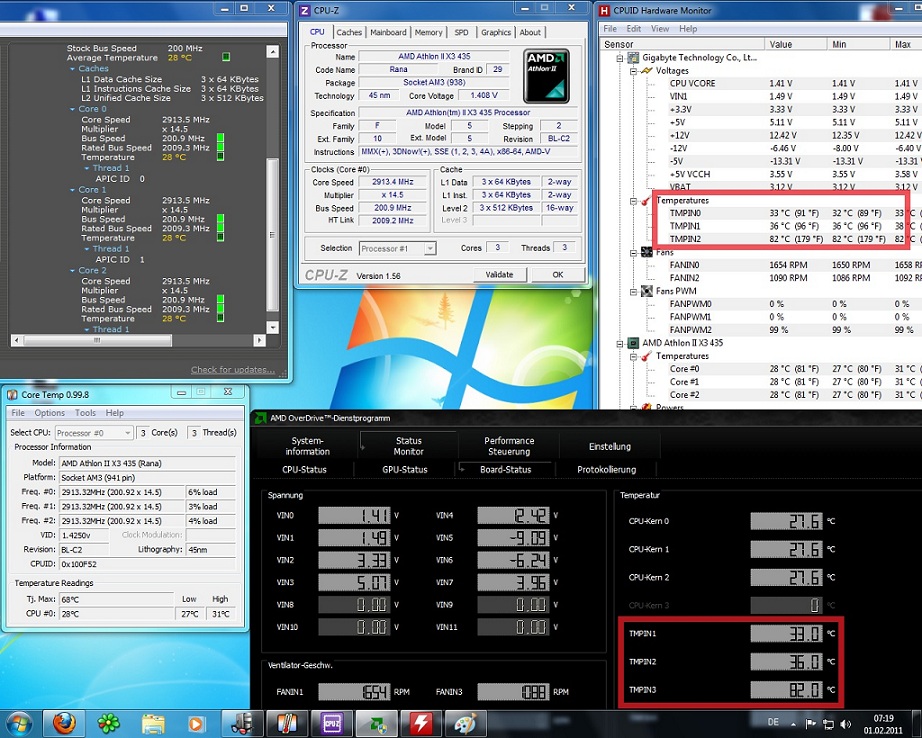Open Core Temp Options menu
922x738 pixels.
(x=49, y=413)
